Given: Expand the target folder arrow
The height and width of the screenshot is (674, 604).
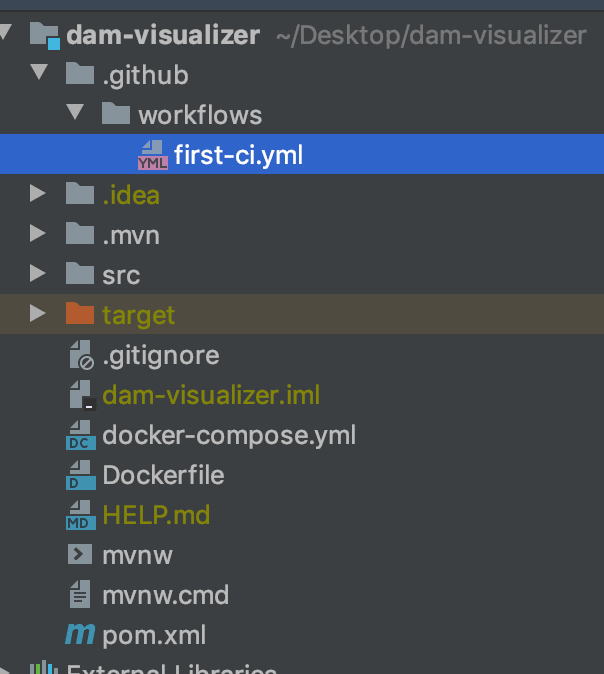Looking at the screenshot, I should pos(38,313).
